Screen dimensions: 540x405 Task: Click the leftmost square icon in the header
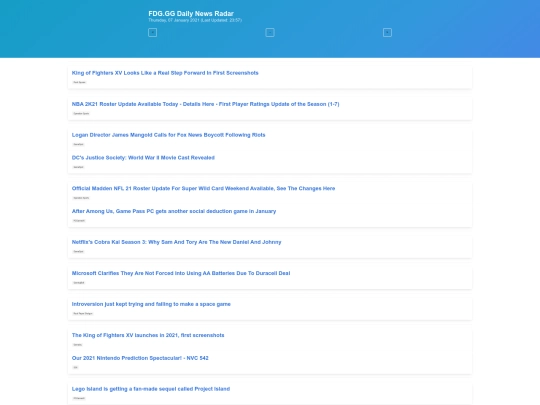click(x=153, y=33)
